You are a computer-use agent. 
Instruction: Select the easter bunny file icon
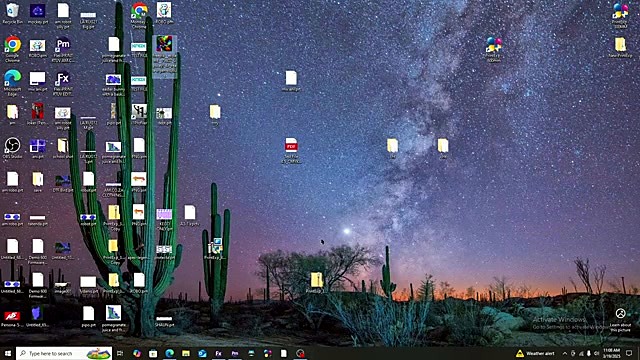(113, 85)
